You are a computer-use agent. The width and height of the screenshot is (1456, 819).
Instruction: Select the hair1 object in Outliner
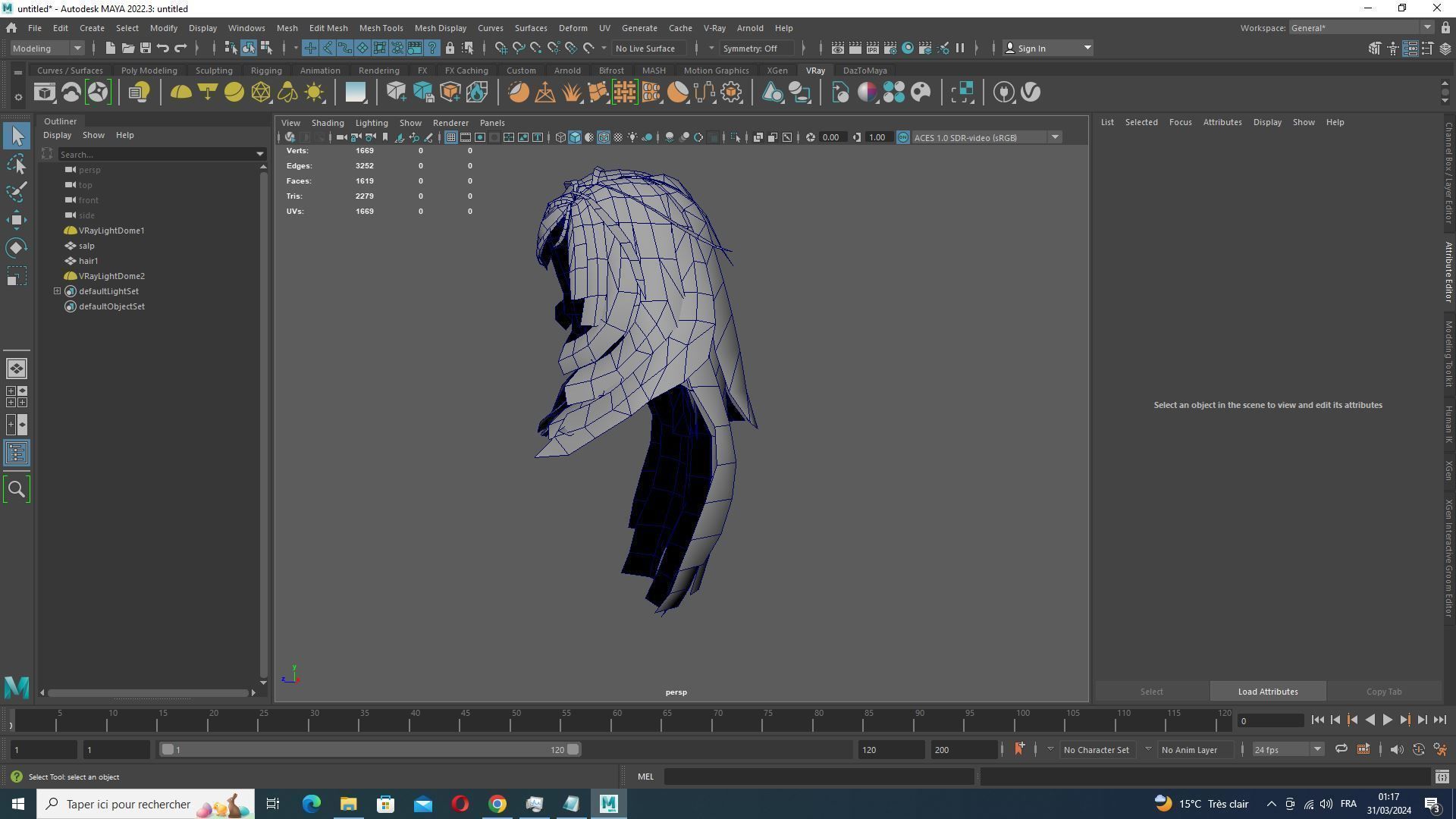(x=88, y=262)
